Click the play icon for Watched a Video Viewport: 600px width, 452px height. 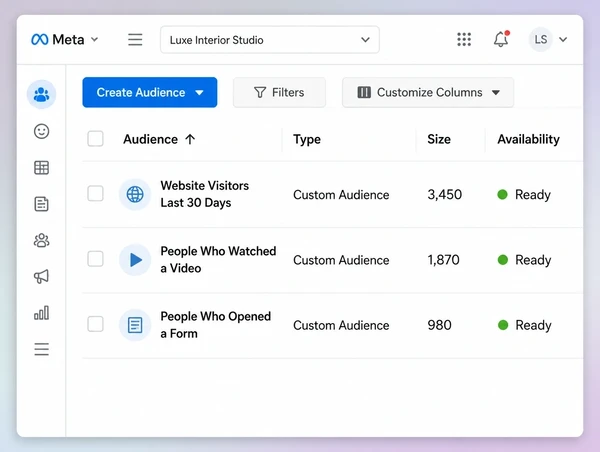coord(135,260)
